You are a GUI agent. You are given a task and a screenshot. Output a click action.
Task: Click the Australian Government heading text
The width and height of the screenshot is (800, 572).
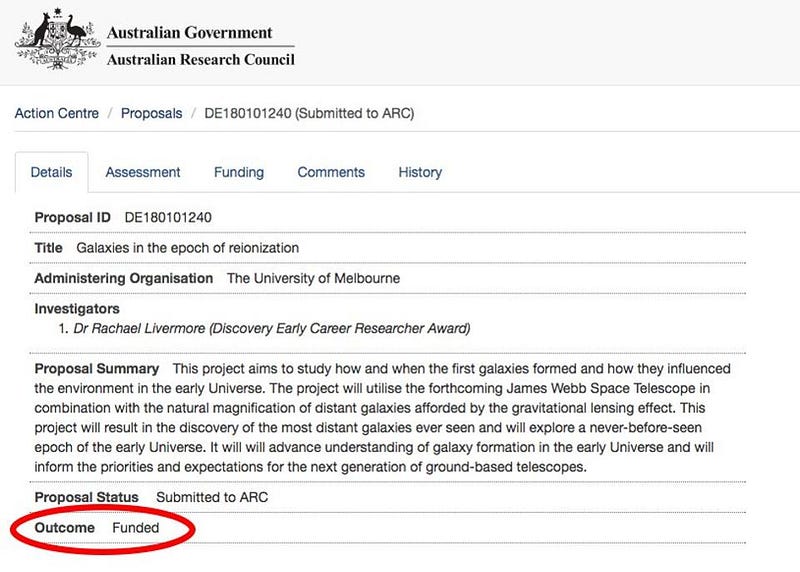[x=190, y=33]
